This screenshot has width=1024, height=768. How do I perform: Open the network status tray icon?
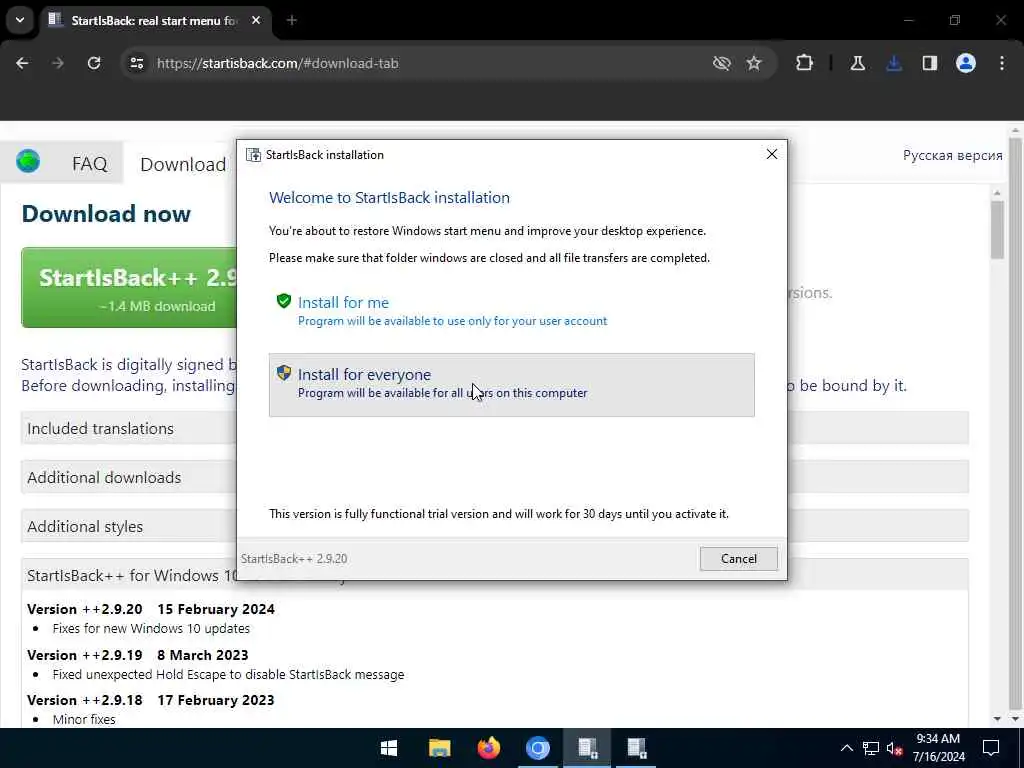tap(871, 748)
